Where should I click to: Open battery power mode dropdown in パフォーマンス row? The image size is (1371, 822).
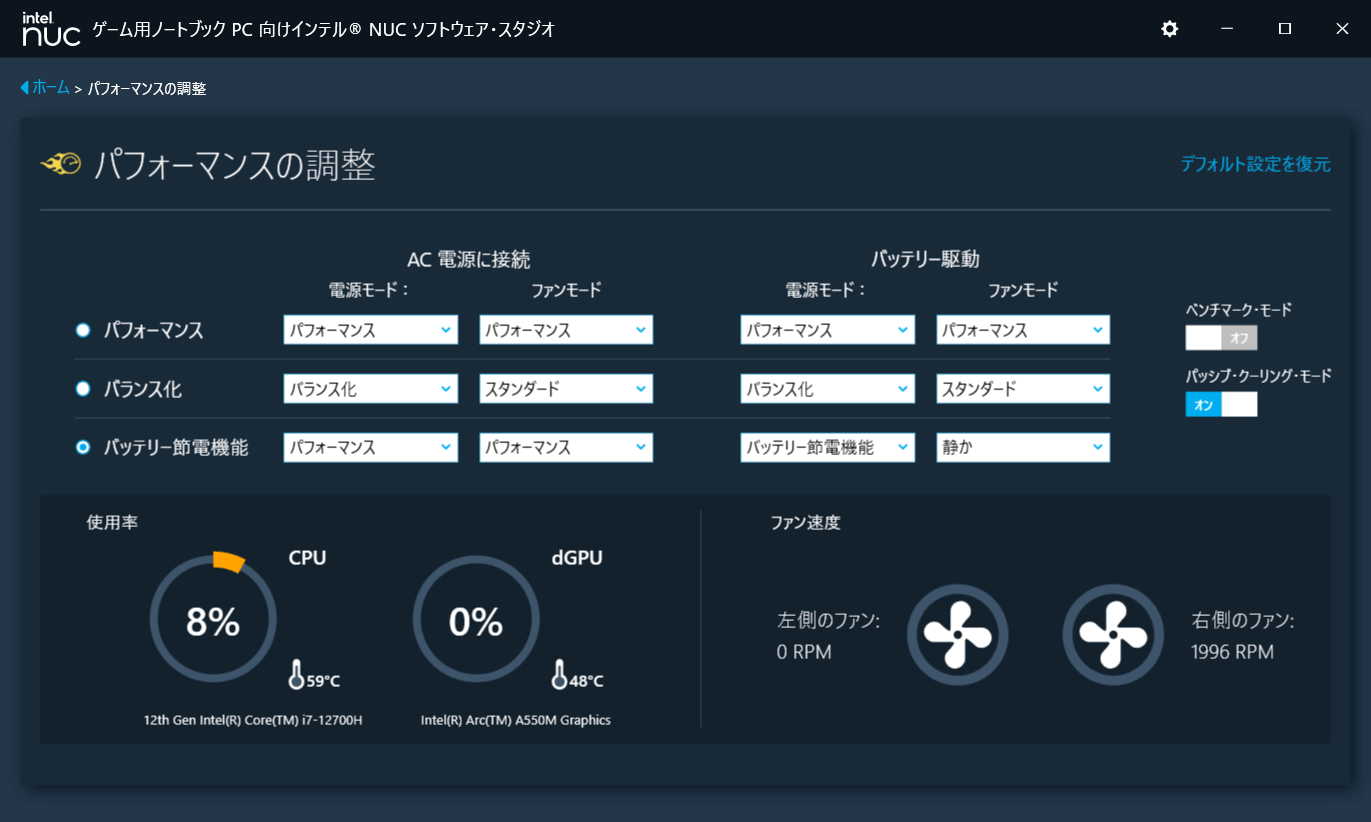pos(828,330)
